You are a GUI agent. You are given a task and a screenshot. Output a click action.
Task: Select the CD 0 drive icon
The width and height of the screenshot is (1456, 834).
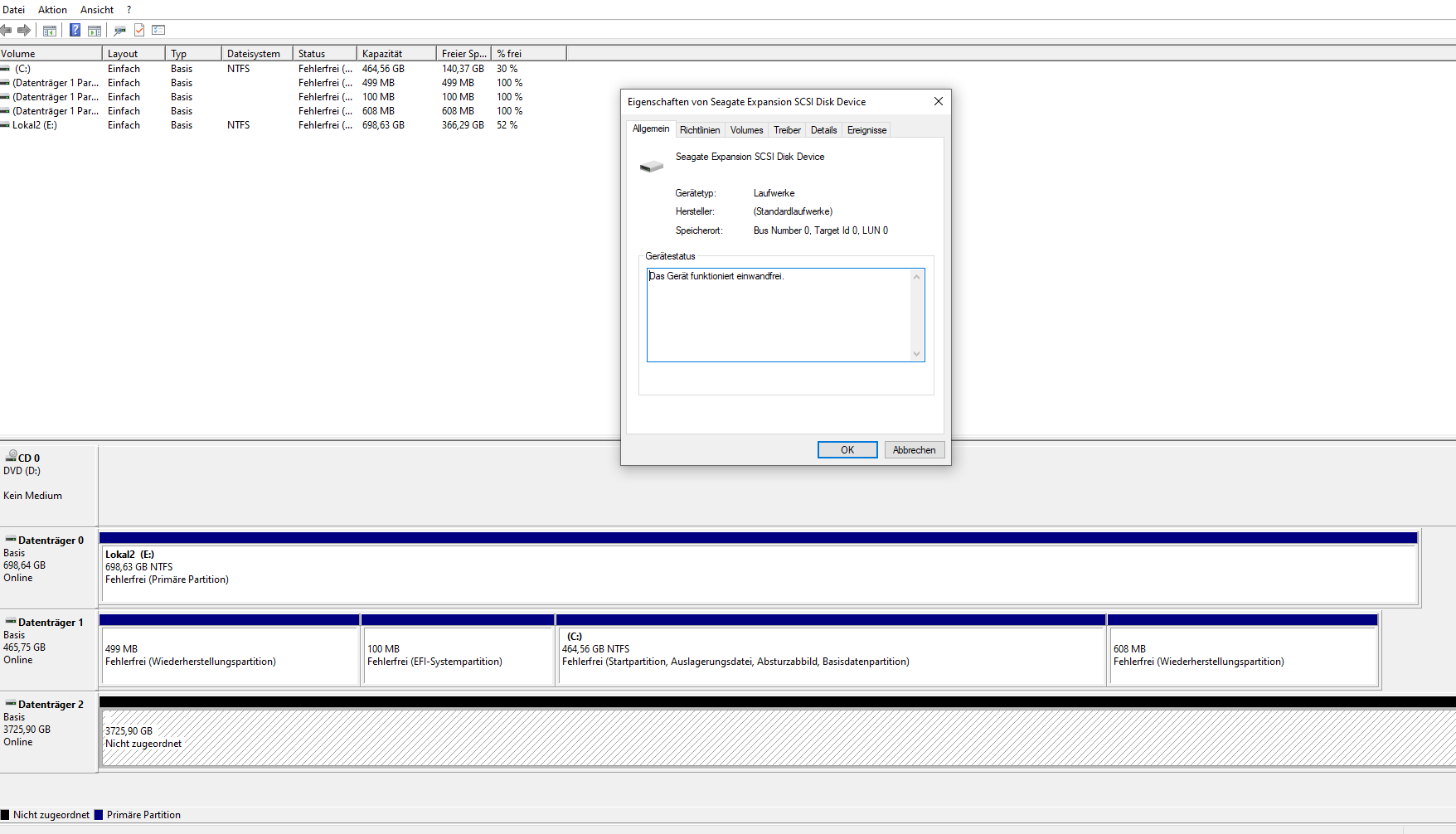click(12, 456)
